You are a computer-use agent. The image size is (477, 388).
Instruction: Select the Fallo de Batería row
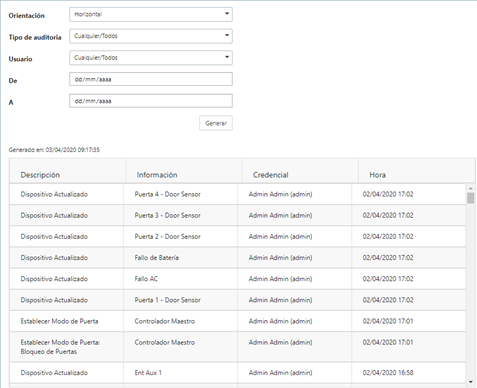coord(237,258)
